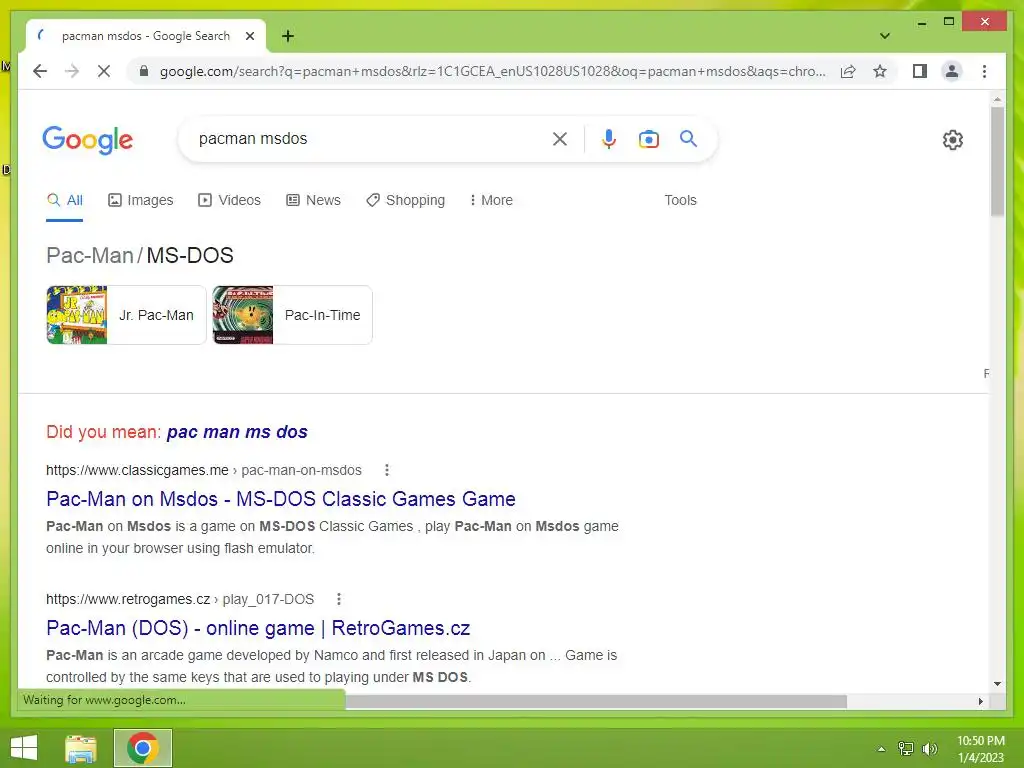The width and height of the screenshot is (1024, 768).
Task: Go to the Google logo homepage
Action: click(x=88, y=140)
